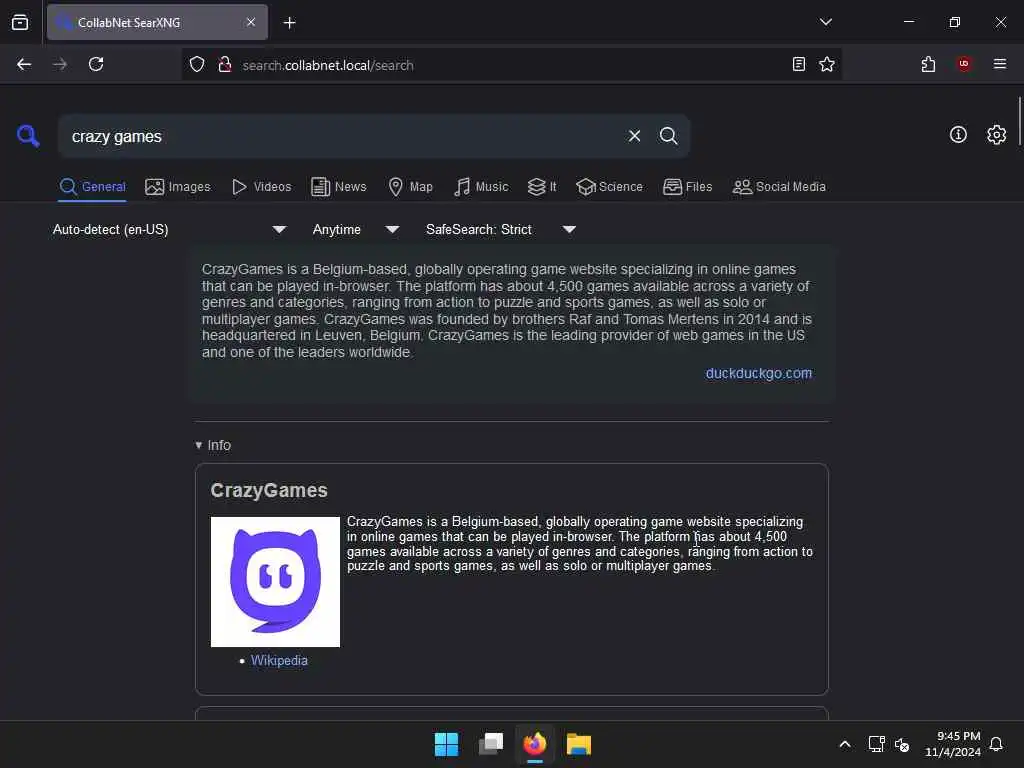Follow the duckduckgo.com source link
Screen dimensions: 1024x768
(758, 373)
